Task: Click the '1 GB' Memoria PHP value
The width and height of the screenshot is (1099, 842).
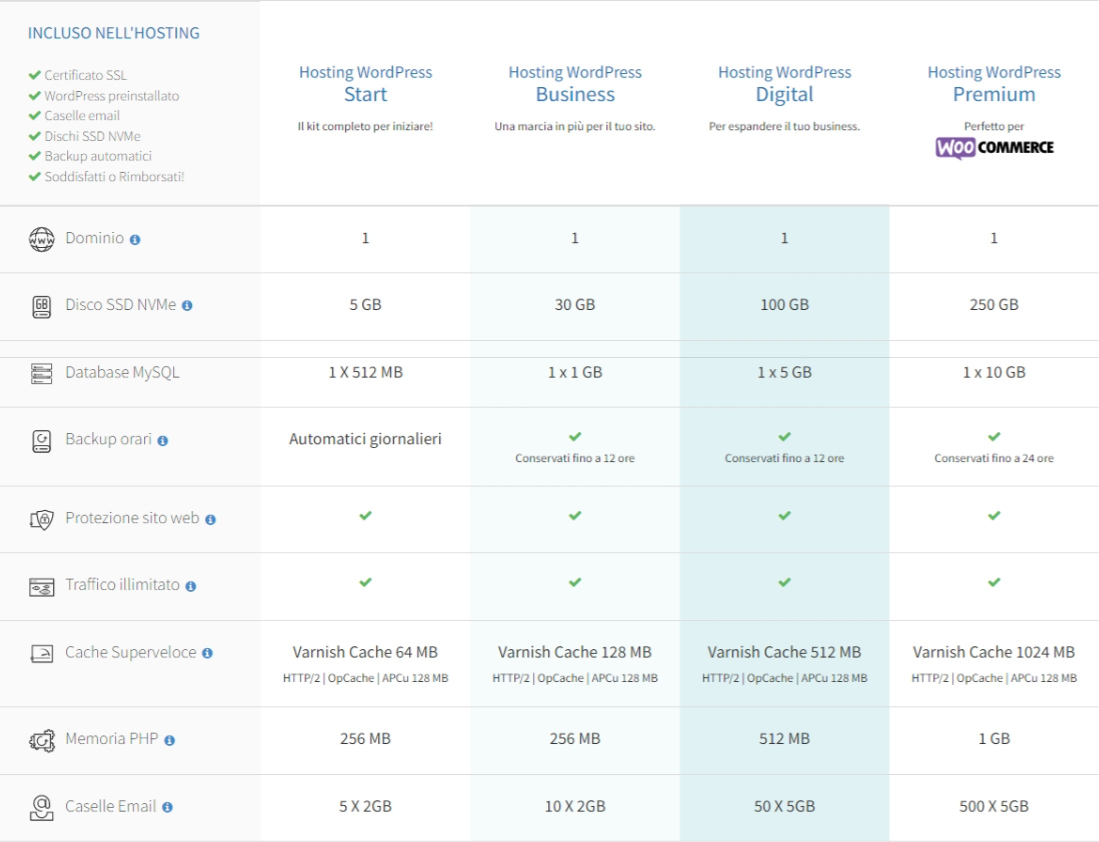Action: pos(994,739)
